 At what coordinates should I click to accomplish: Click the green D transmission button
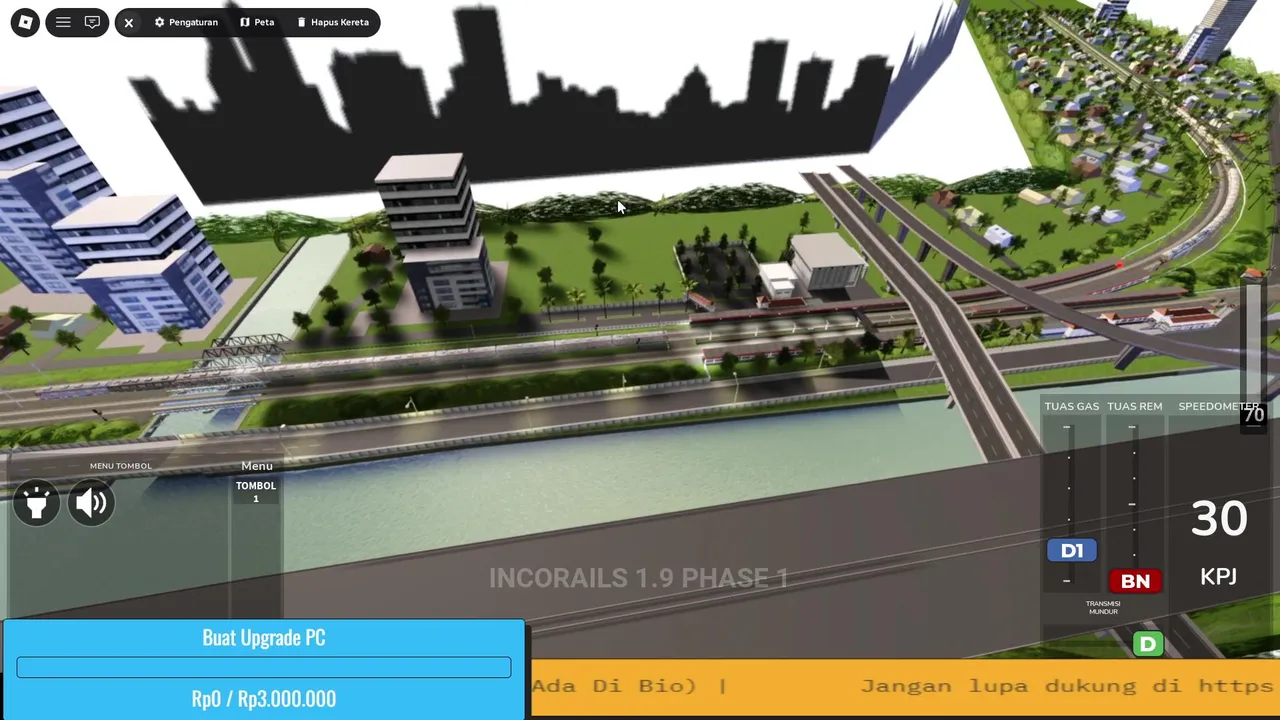click(x=1148, y=645)
